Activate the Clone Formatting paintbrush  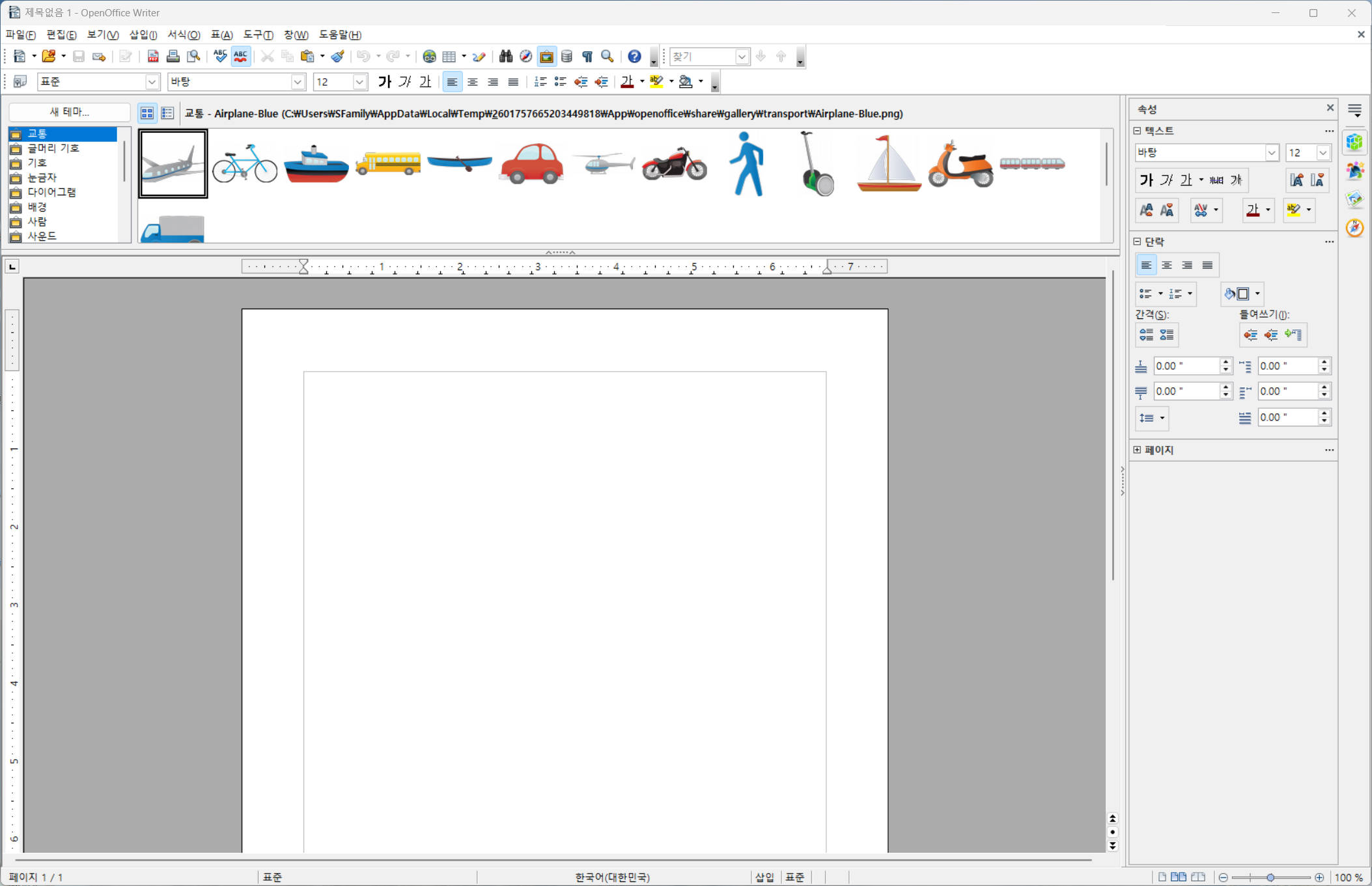pyautogui.click(x=337, y=57)
